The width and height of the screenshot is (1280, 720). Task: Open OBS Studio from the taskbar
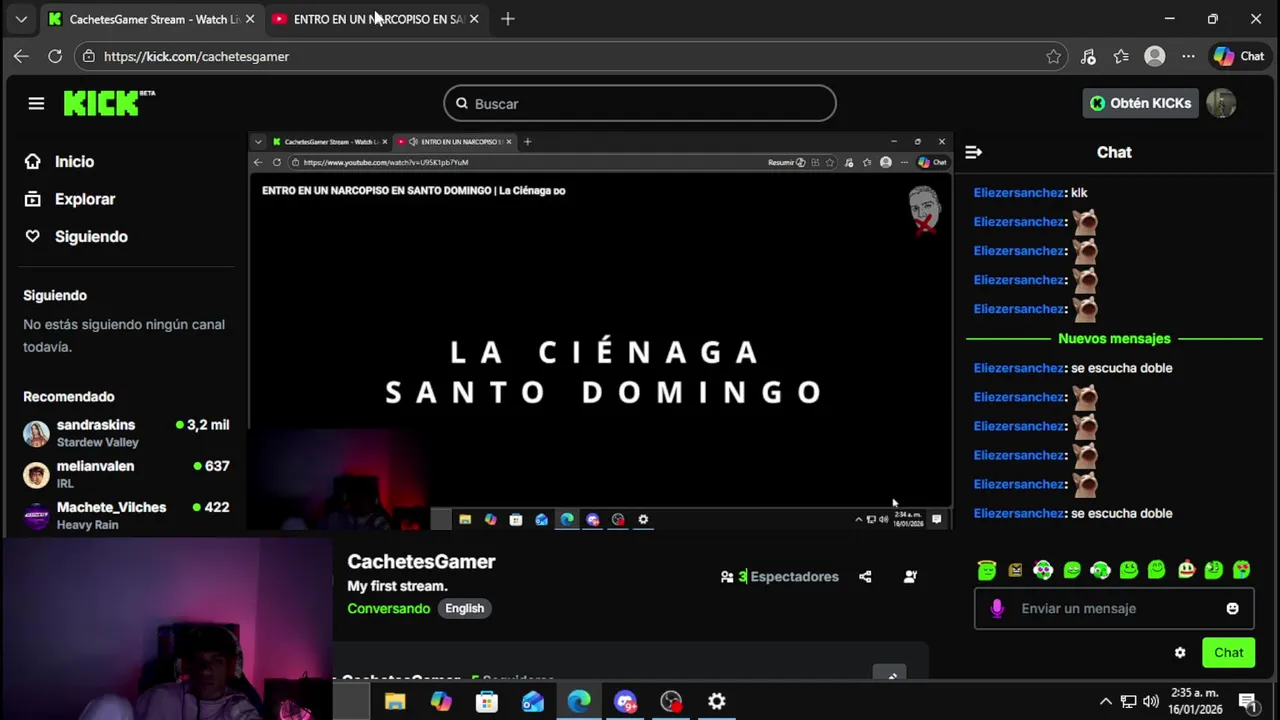click(x=671, y=701)
